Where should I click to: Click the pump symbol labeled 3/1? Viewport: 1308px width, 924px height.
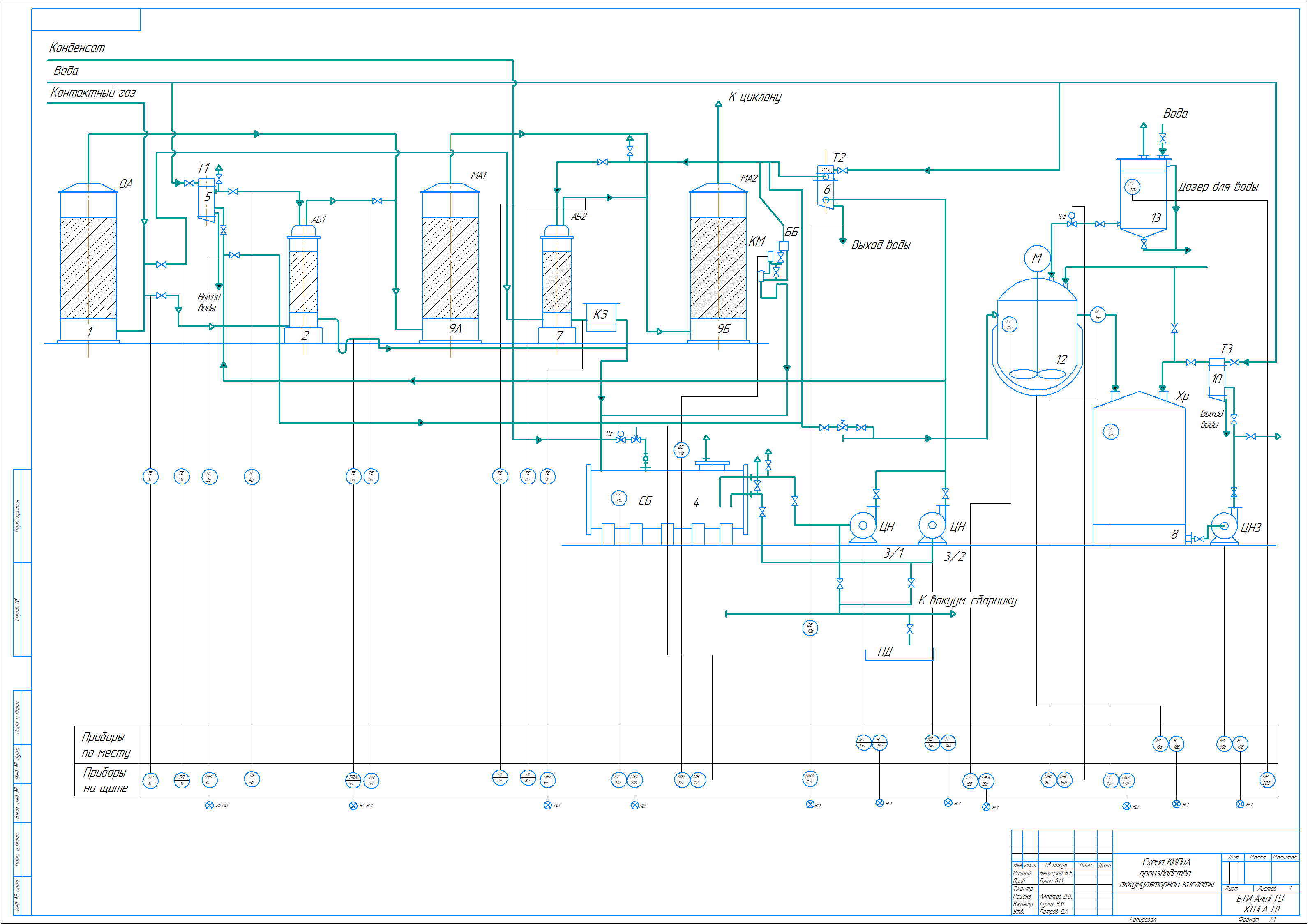click(x=863, y=526)
